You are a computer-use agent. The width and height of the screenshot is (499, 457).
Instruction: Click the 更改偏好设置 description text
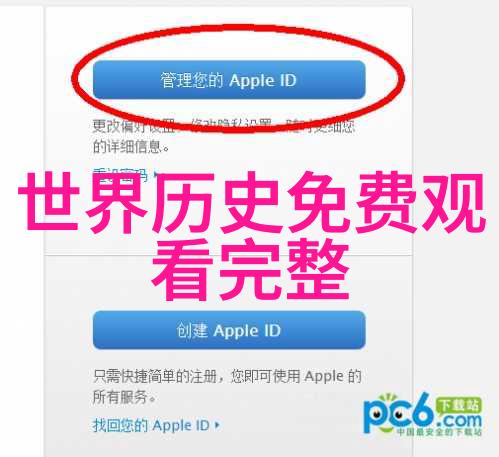pos(133,127)
